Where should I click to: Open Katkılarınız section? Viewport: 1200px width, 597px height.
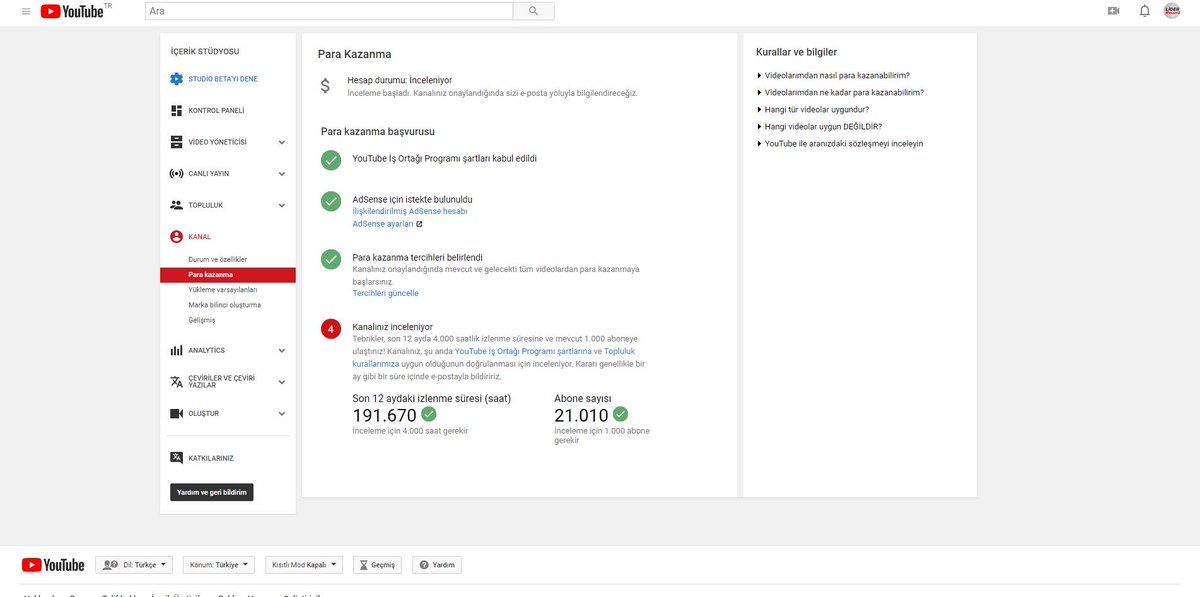pos(210,458)
